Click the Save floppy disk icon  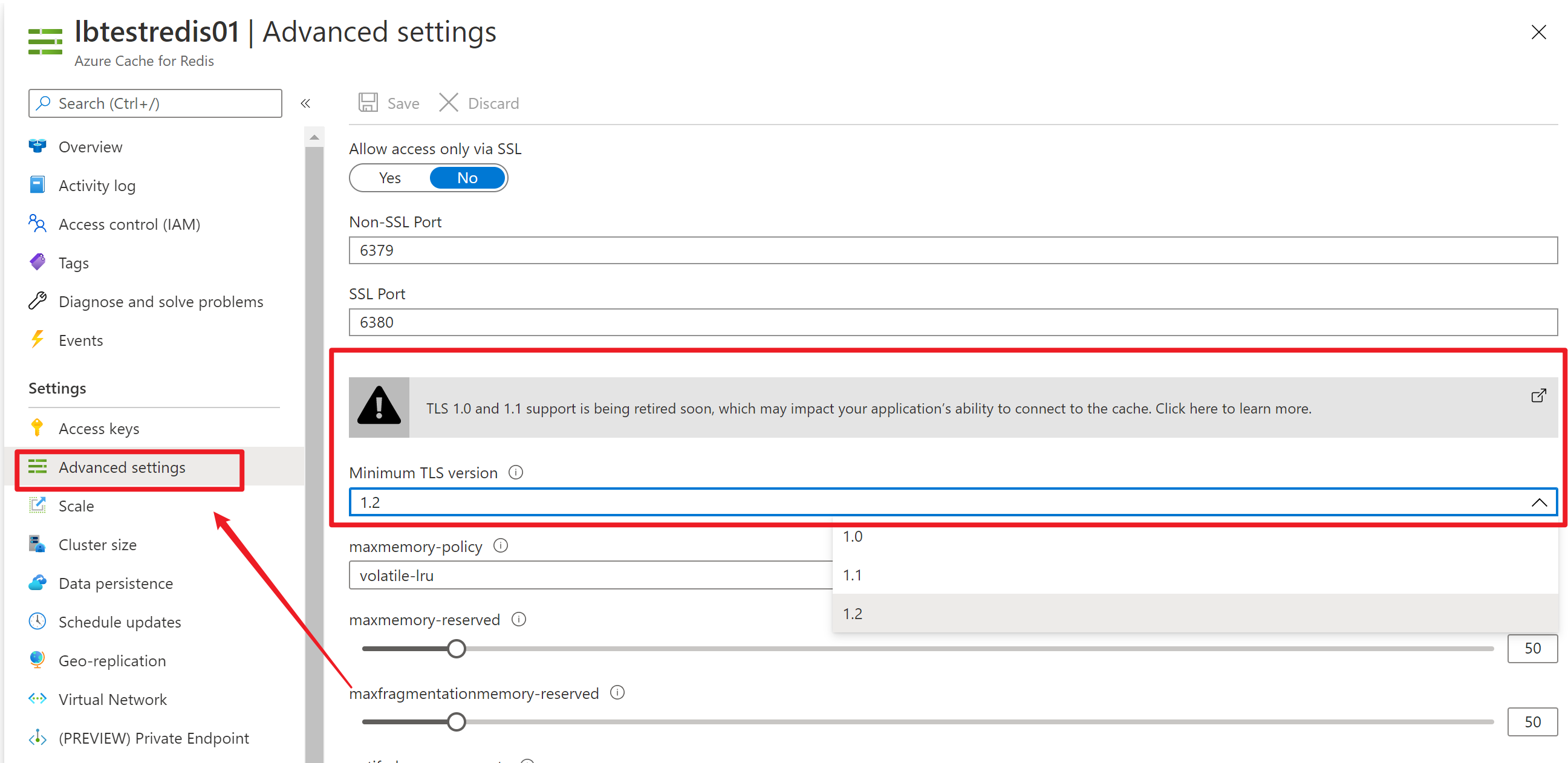pyautogui.click(x=368, y=103)
